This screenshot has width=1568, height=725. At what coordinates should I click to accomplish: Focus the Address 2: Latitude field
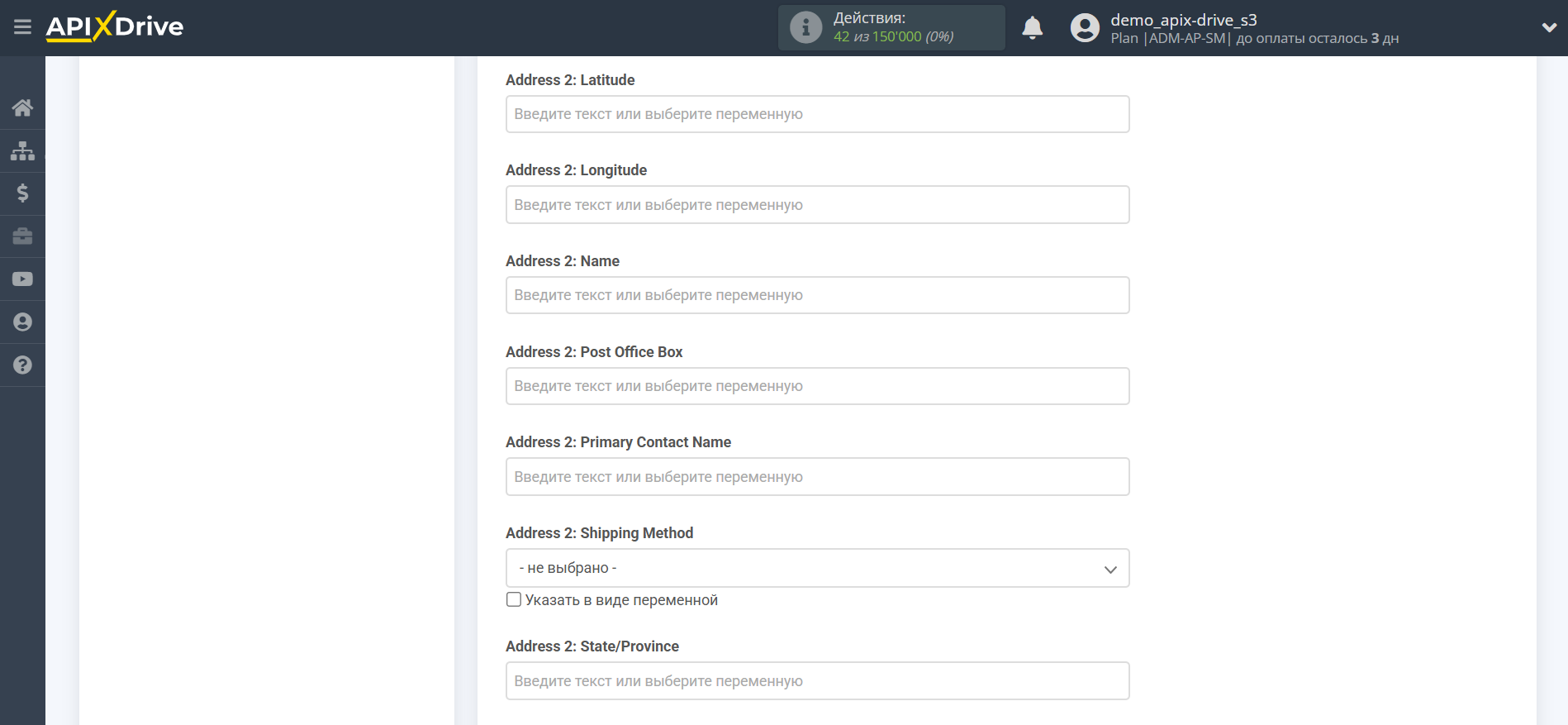[x=817, y=114]
